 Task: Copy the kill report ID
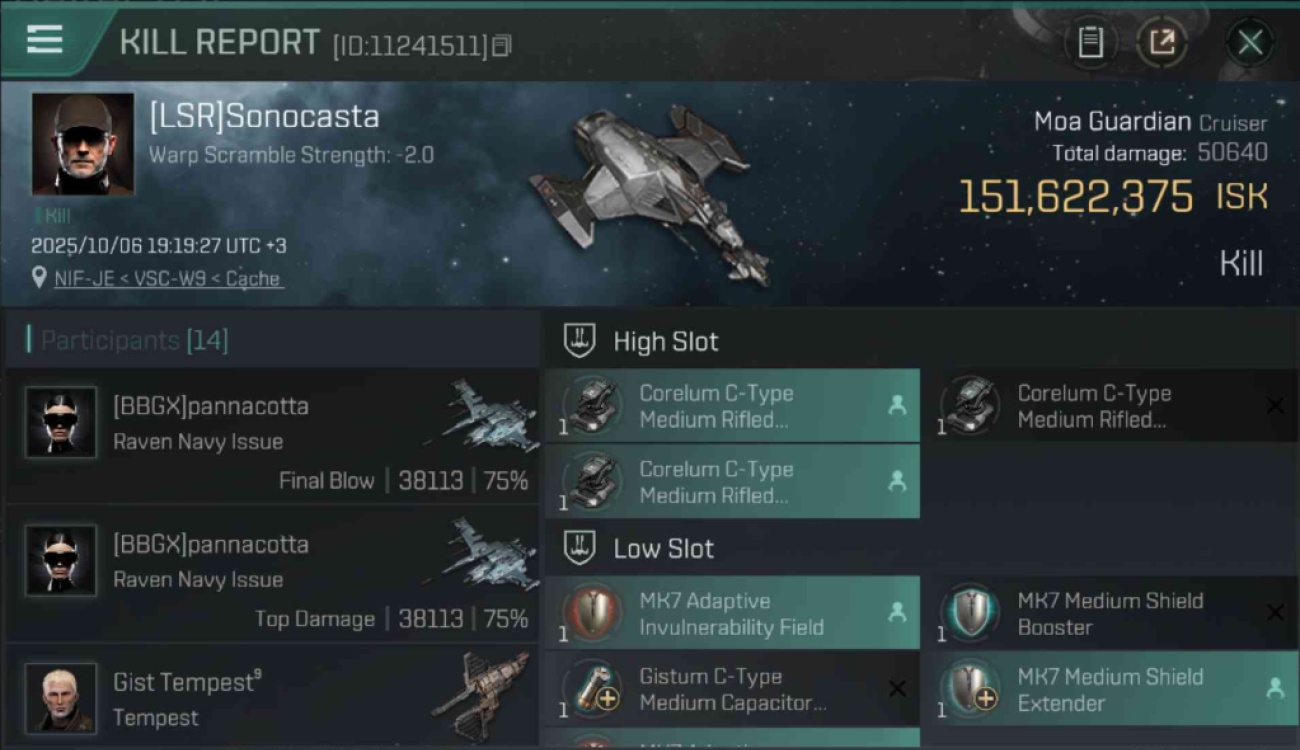(501, 45)
